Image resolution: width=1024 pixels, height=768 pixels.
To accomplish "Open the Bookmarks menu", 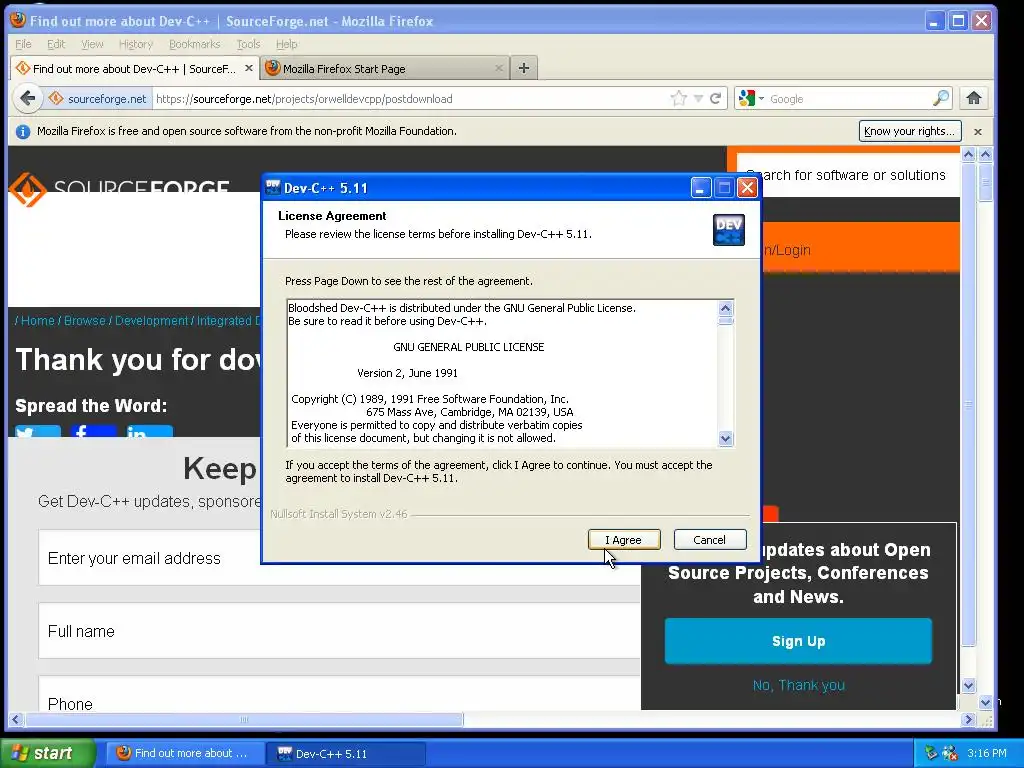I will tap(195, 44).
